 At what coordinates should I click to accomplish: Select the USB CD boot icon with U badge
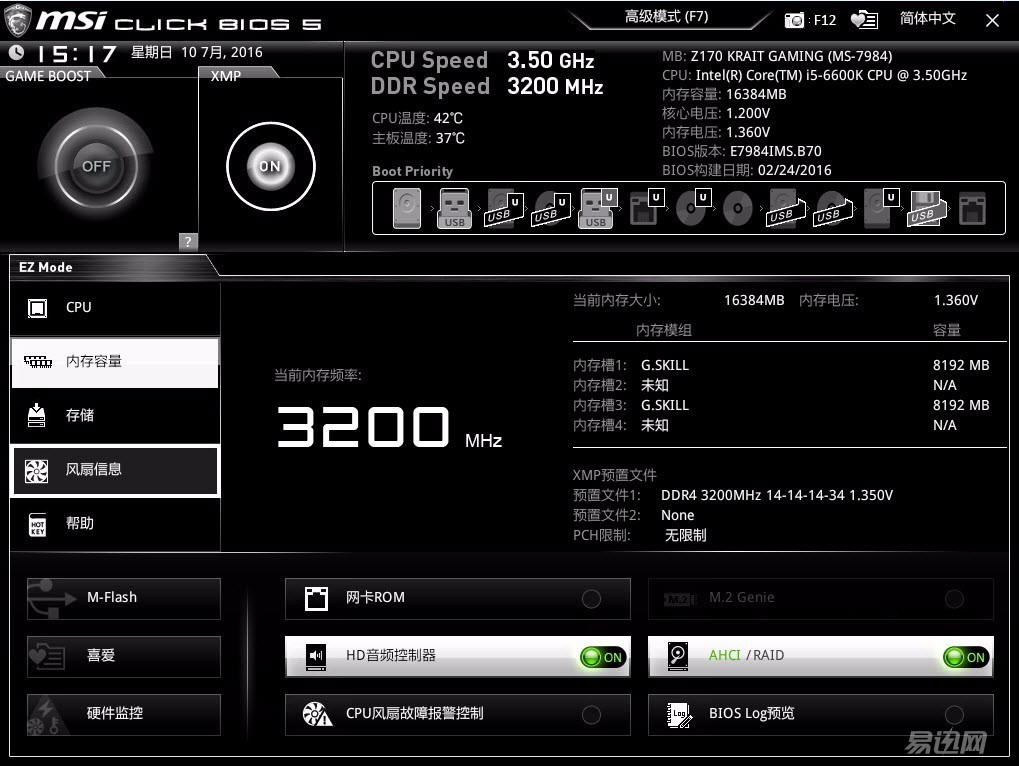(551, 208)
